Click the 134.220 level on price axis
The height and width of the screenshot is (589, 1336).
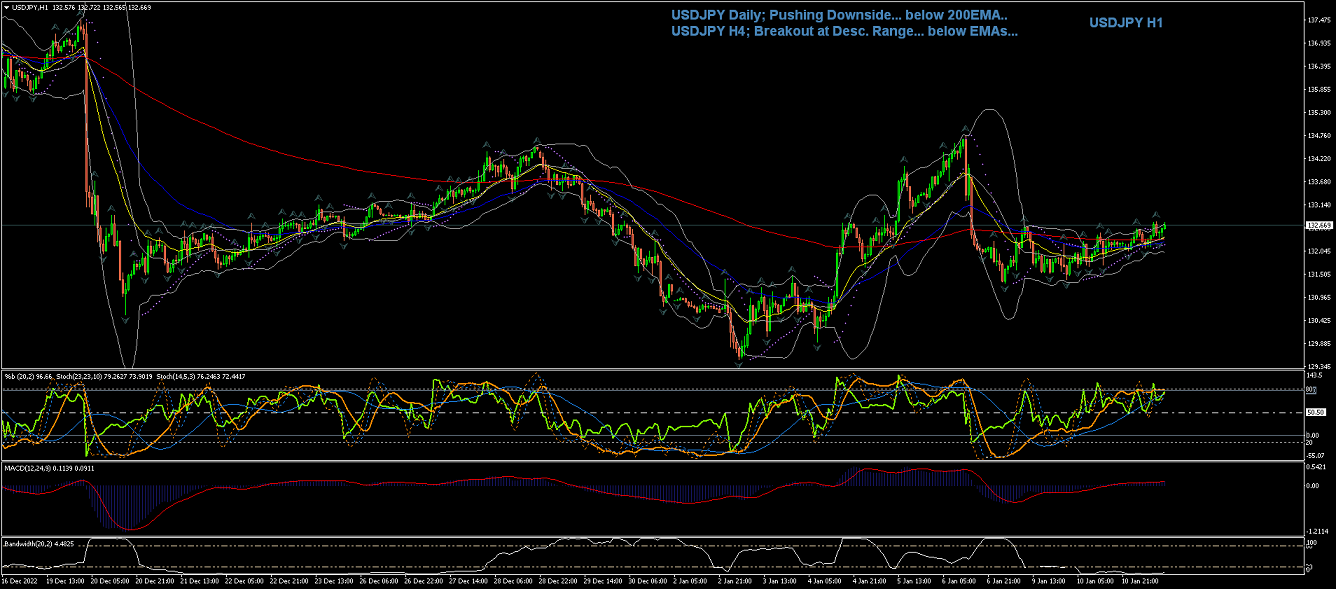(1319, 158)
